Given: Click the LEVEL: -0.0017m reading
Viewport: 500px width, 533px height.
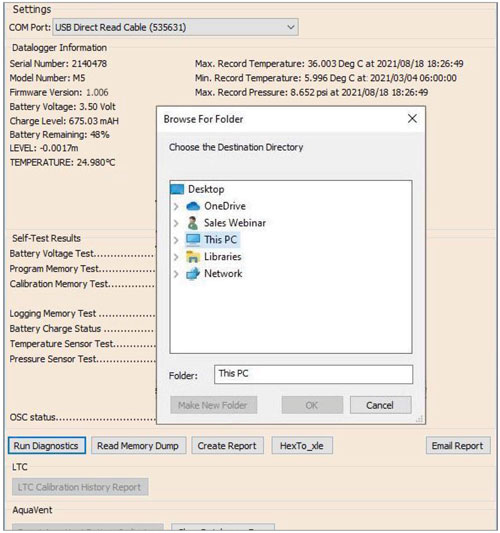Looking at the screenshot, I should click(44, 148).
